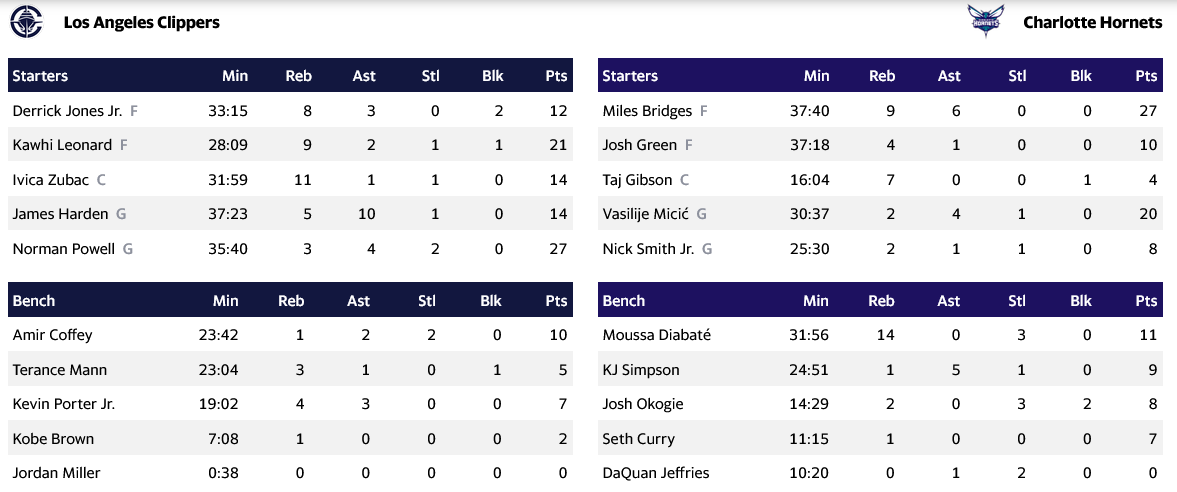Viewport: 1177px width, 492px height.
Task: Click the Clippers starters Reb column header
Action: coord(298,76)
